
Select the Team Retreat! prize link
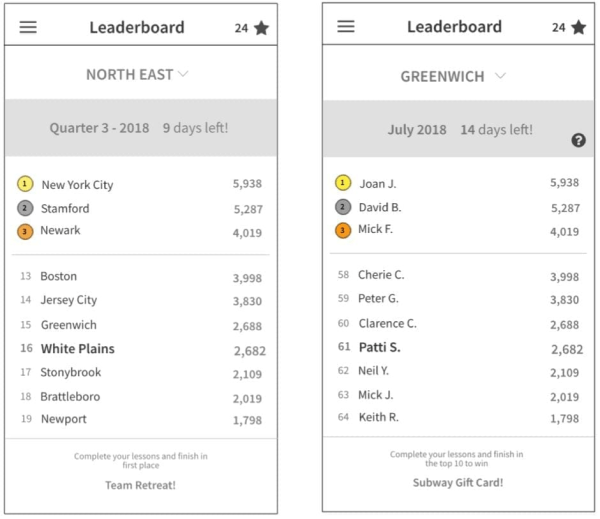click(x=140, y=485)
